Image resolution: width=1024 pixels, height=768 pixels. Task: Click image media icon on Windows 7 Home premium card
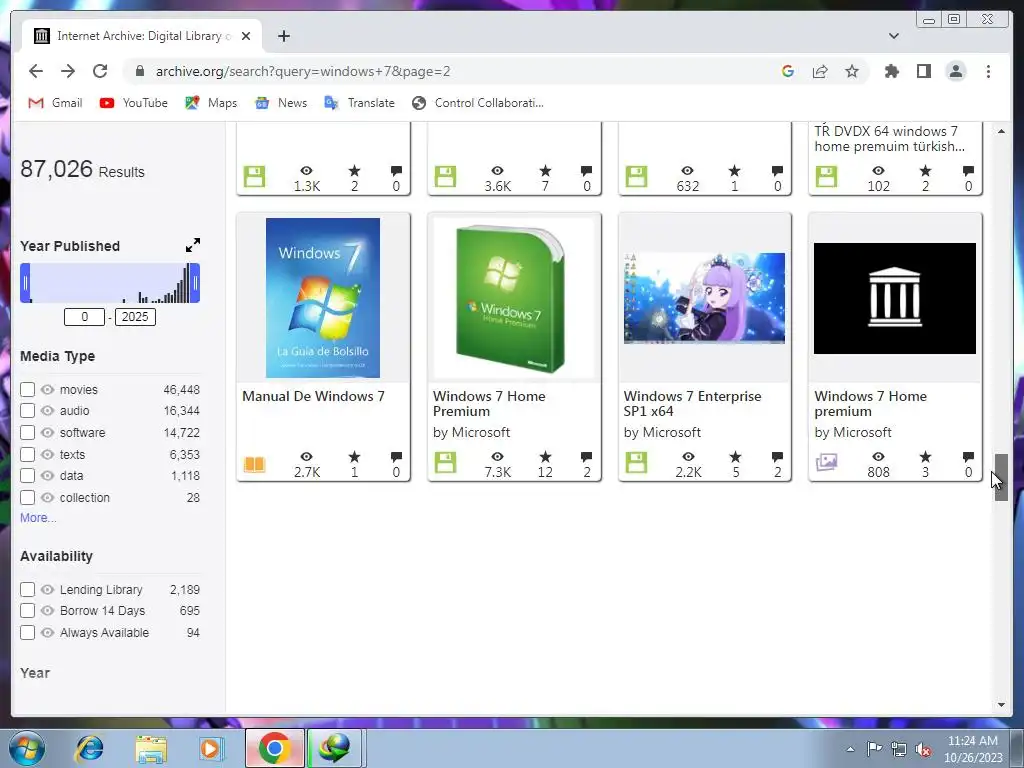(826, 462)
